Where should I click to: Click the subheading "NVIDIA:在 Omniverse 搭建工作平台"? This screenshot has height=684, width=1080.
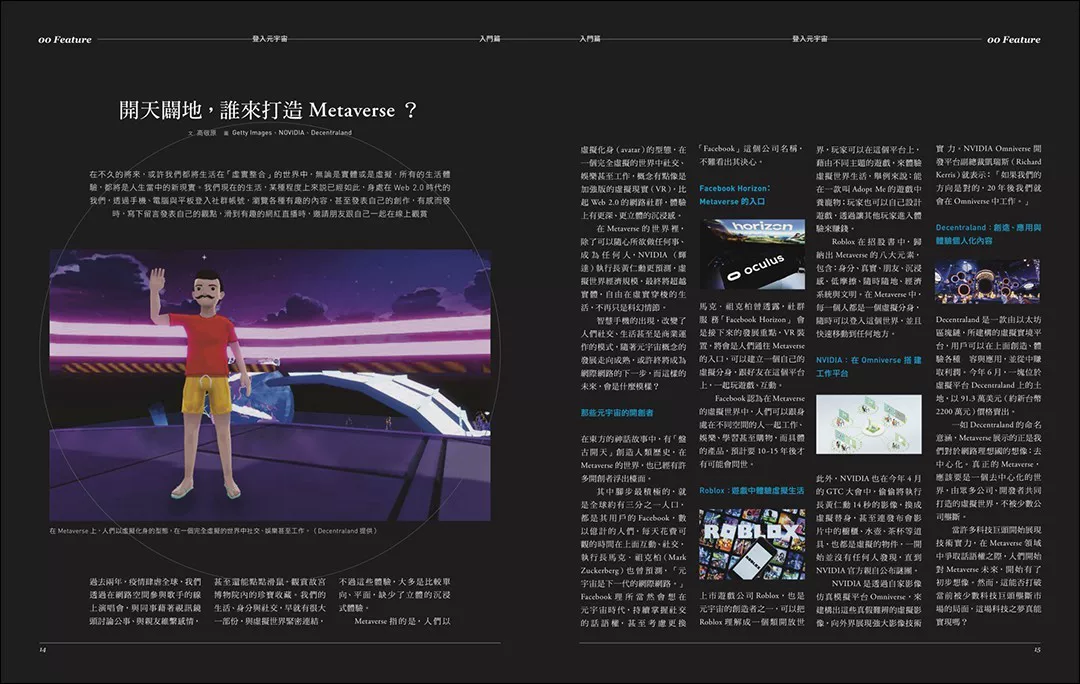click(868, 366)
